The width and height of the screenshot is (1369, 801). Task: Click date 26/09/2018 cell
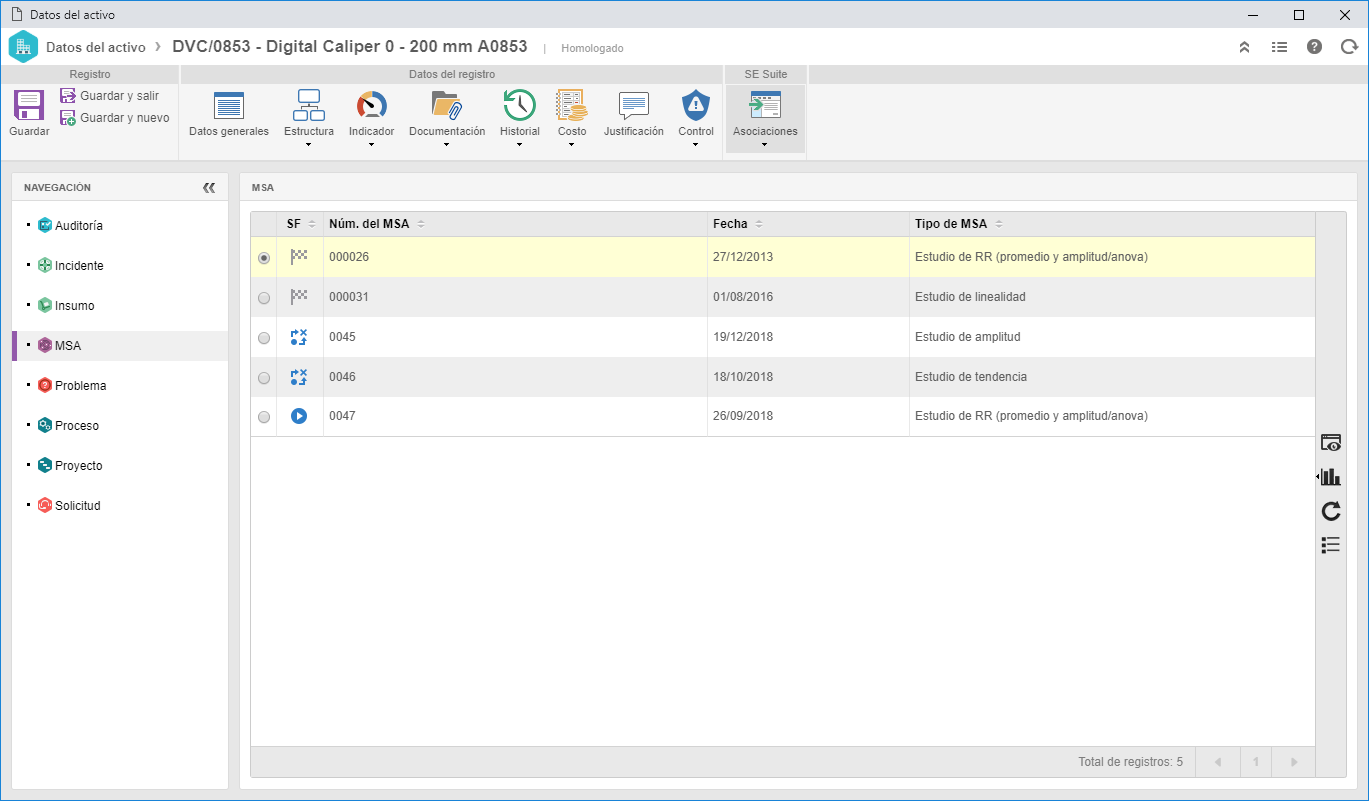(808, 416)
